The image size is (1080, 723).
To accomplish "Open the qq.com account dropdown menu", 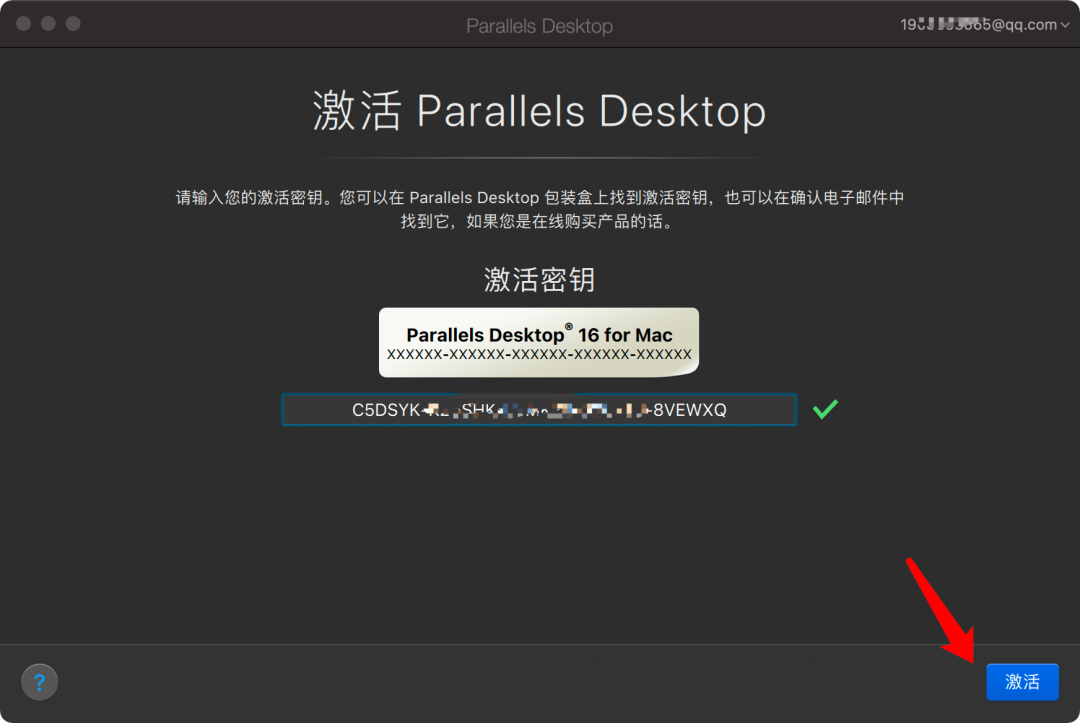I will point(985,24).
